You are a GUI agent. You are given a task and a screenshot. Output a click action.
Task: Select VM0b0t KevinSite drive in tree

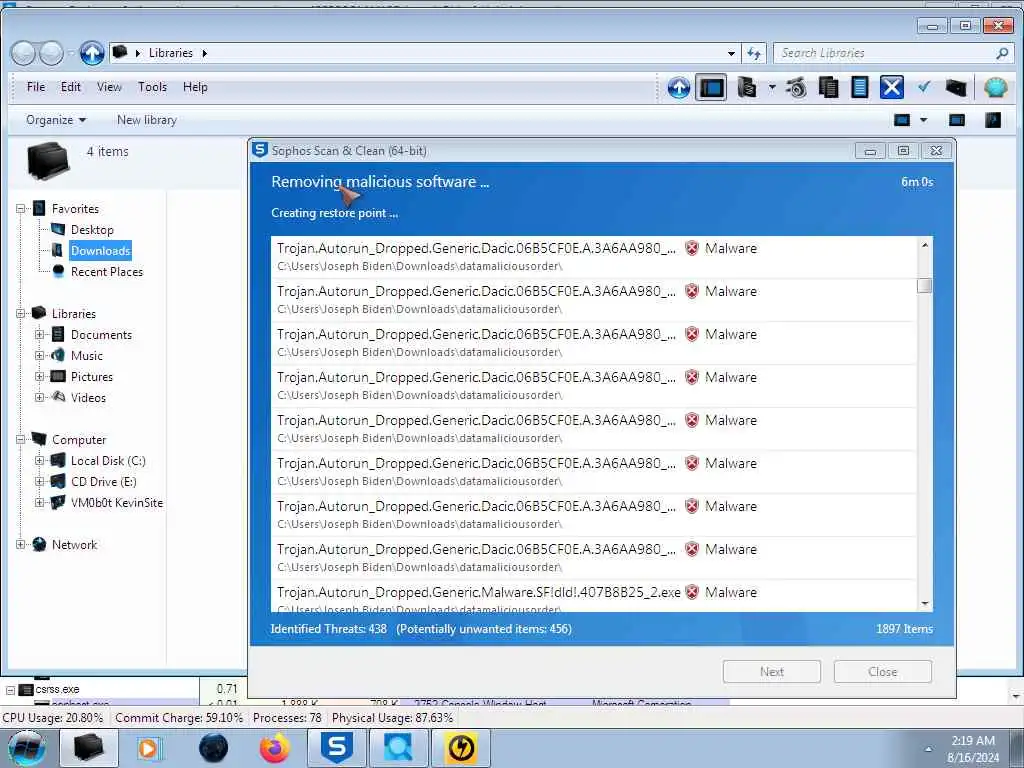117,503
